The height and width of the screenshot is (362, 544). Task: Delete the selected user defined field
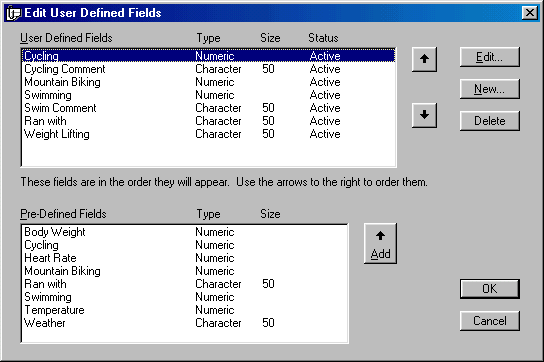(490, 121)
